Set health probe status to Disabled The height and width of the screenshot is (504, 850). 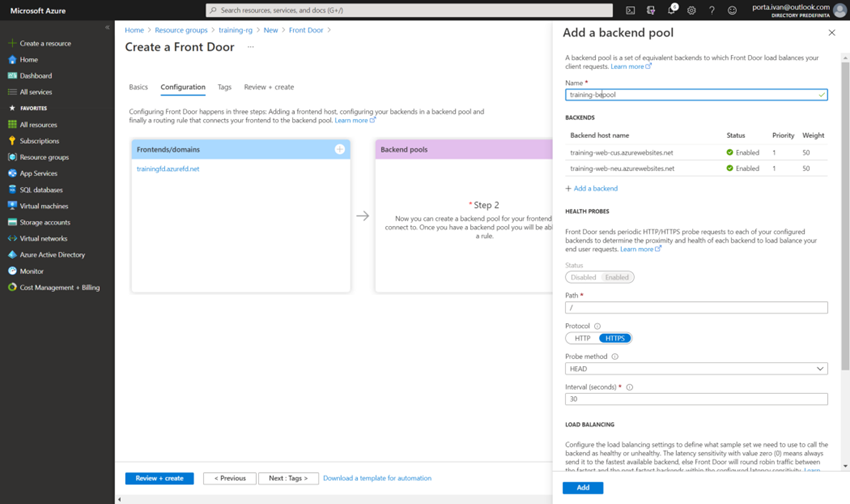coord(583,277)
